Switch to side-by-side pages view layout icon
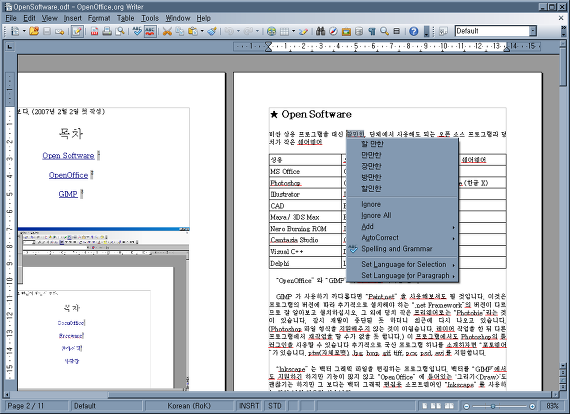 click(x=436, y=406)
